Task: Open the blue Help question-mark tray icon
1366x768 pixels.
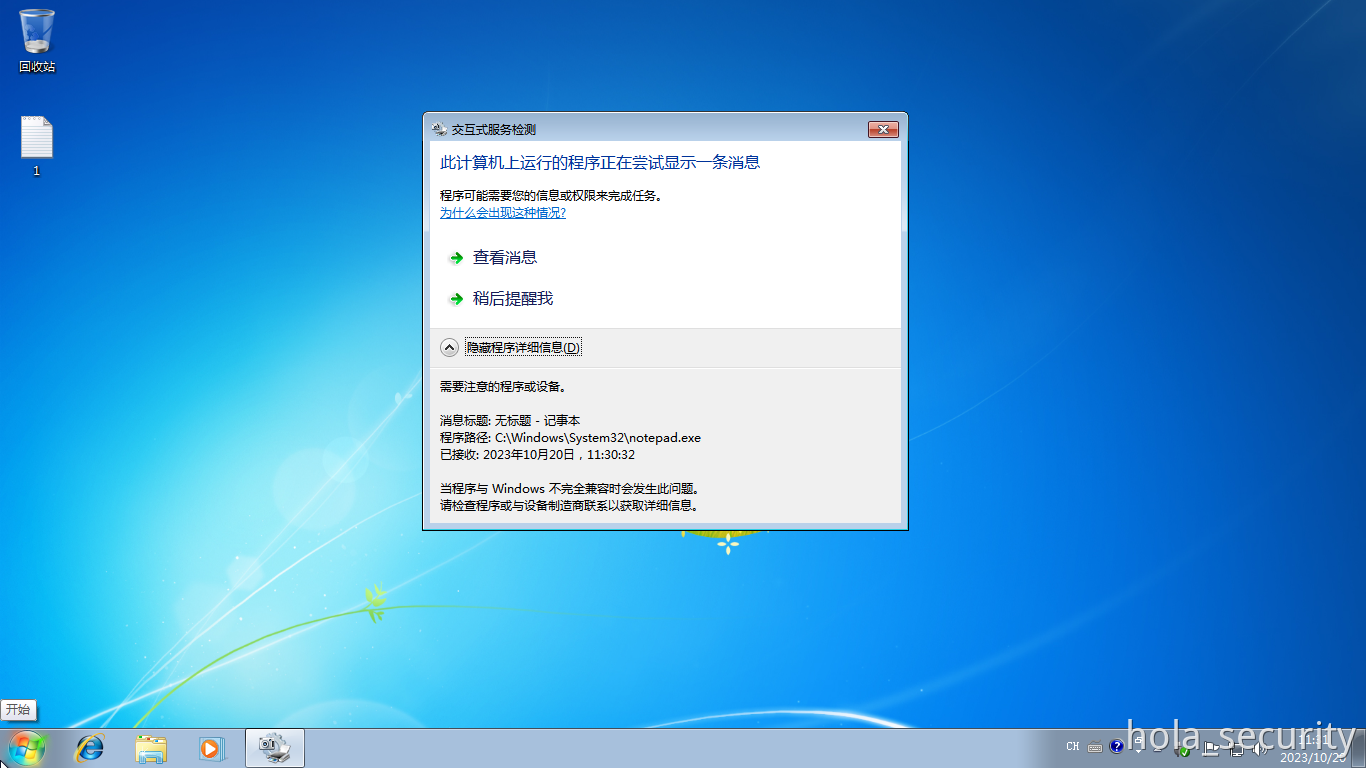Action: coord(1117,746)
